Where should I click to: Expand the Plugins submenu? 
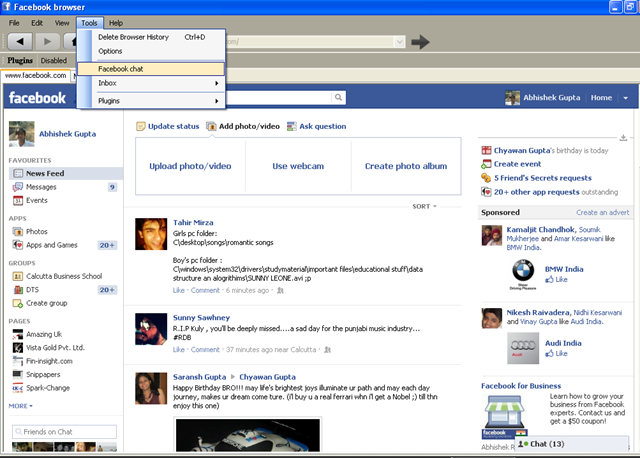pyautogui.click(x=157, y=101)
